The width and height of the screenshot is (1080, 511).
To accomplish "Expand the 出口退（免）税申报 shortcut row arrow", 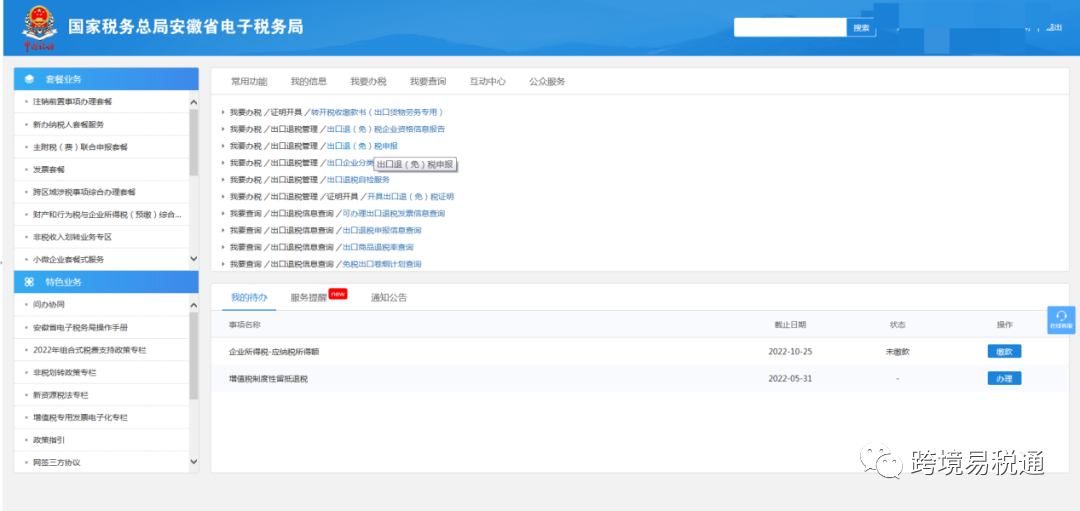I will pyautogui.click(x=223, y=146).
